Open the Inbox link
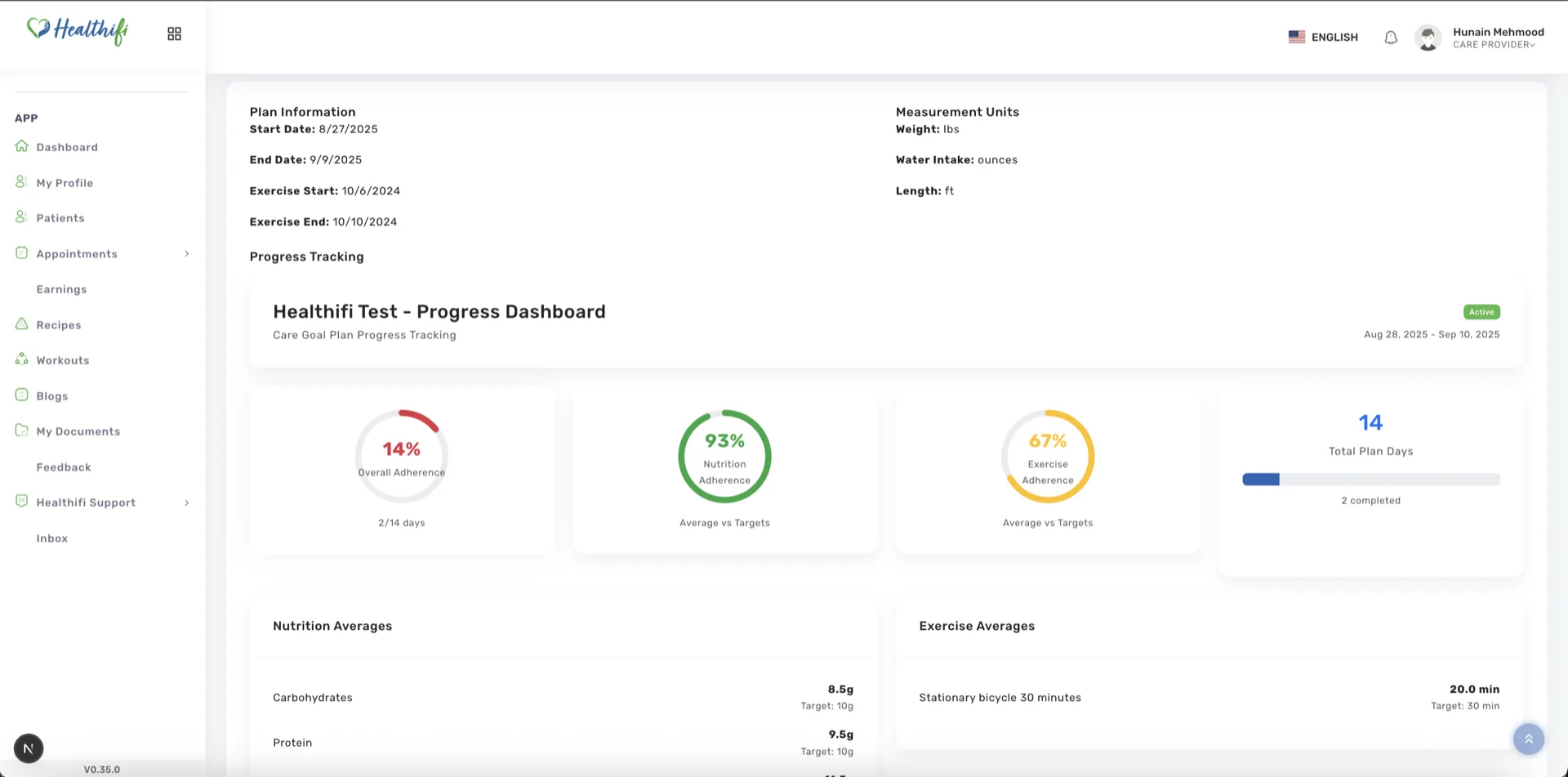This screenshot has height=777, width=1568. pos(52,538)
